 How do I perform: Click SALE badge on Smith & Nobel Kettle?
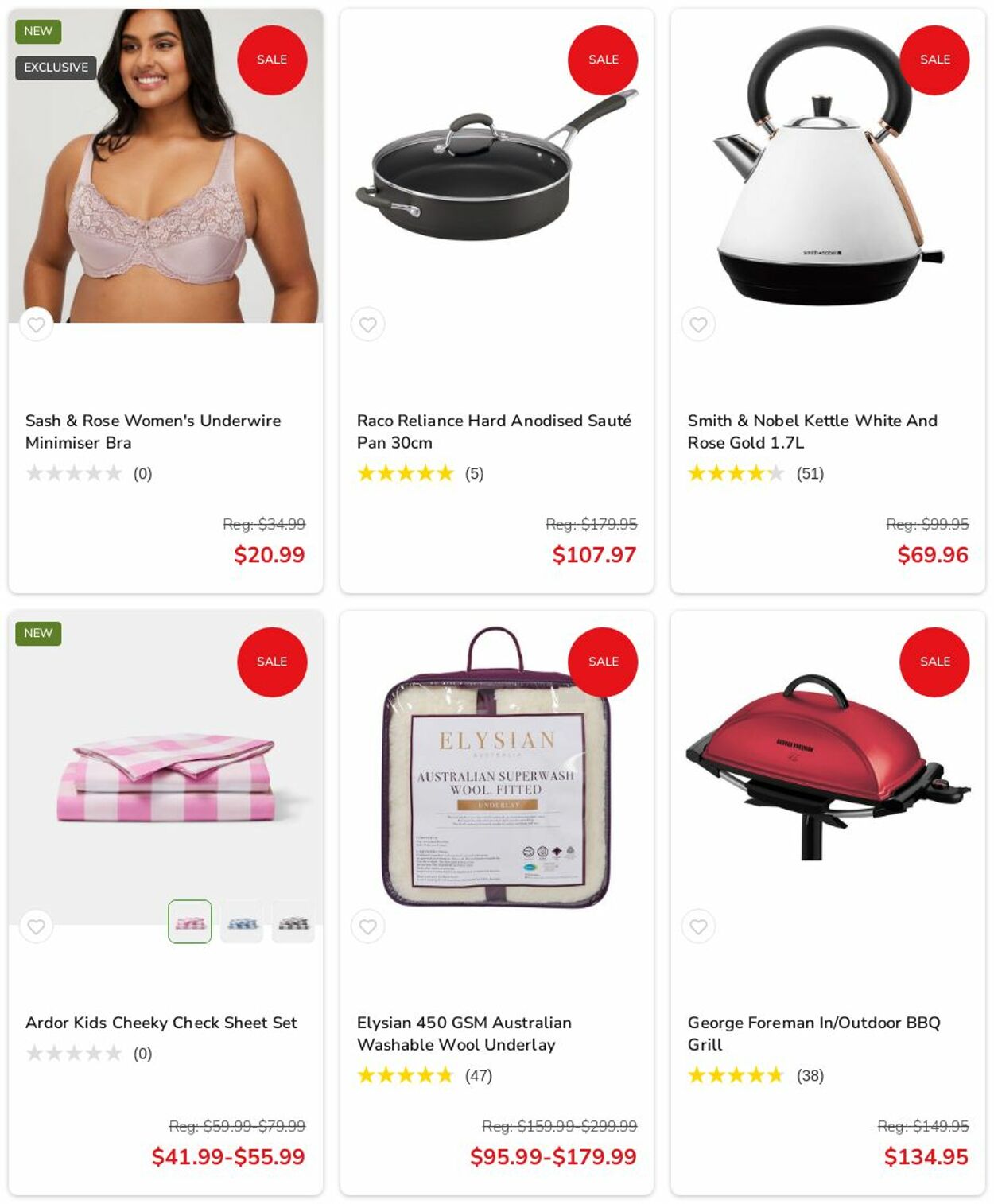coord(934,60)
